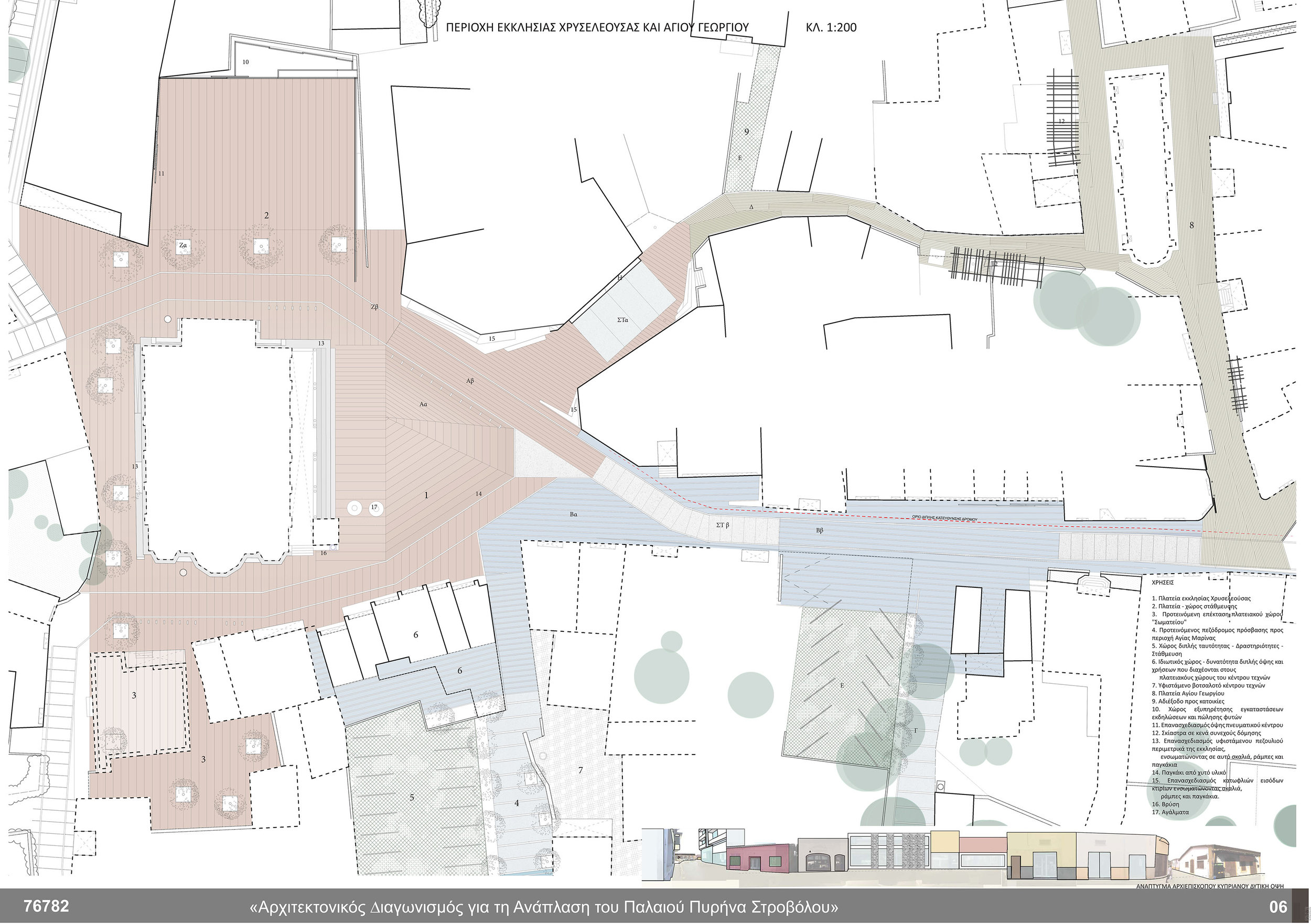Click plan label 'Aα' on the plaza
1311x924 pixels.
(423, 404)
